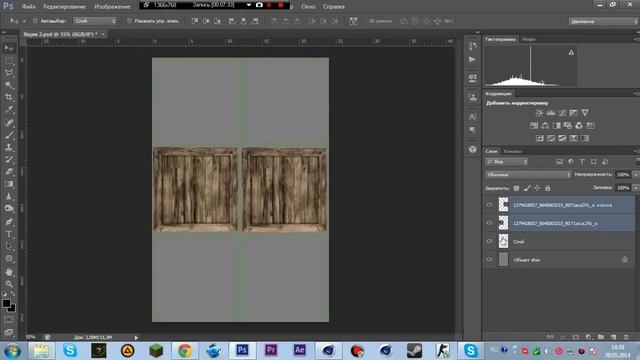Select the Horizontal Type tool
The height and width of the screenshot is (360, 640).
(9, 234)
